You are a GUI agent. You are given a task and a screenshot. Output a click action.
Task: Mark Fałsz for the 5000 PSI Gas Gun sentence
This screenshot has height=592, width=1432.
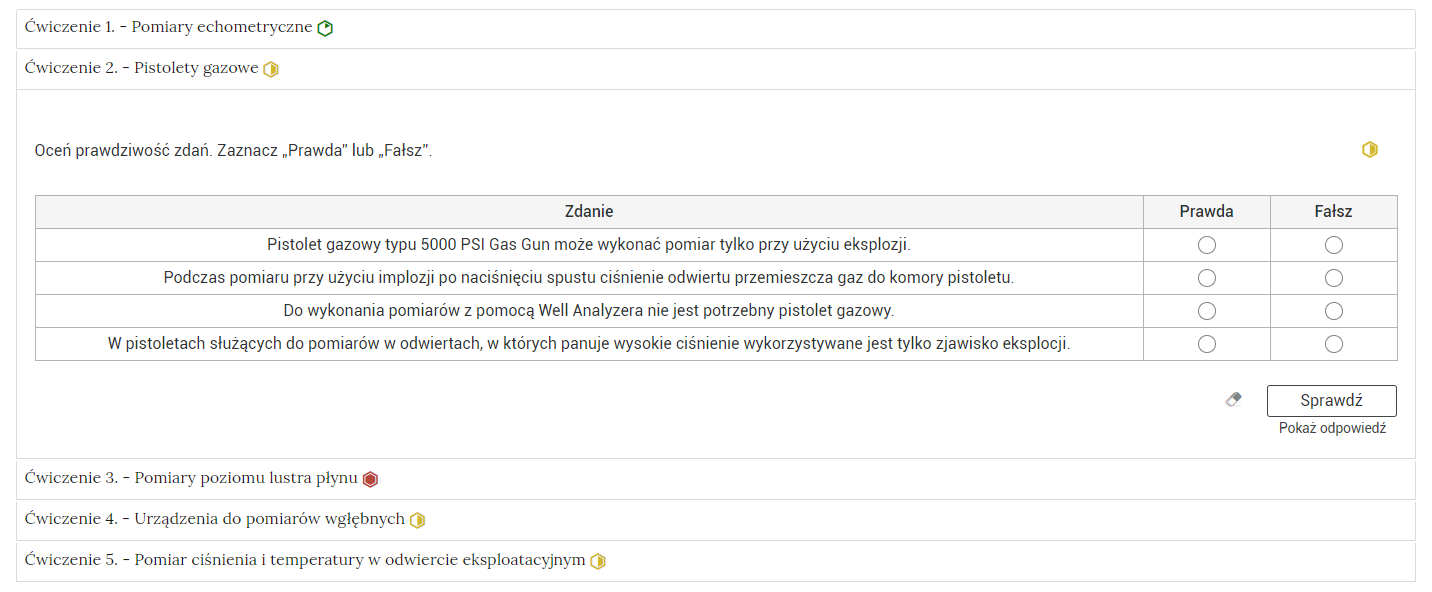point(1333,245)
